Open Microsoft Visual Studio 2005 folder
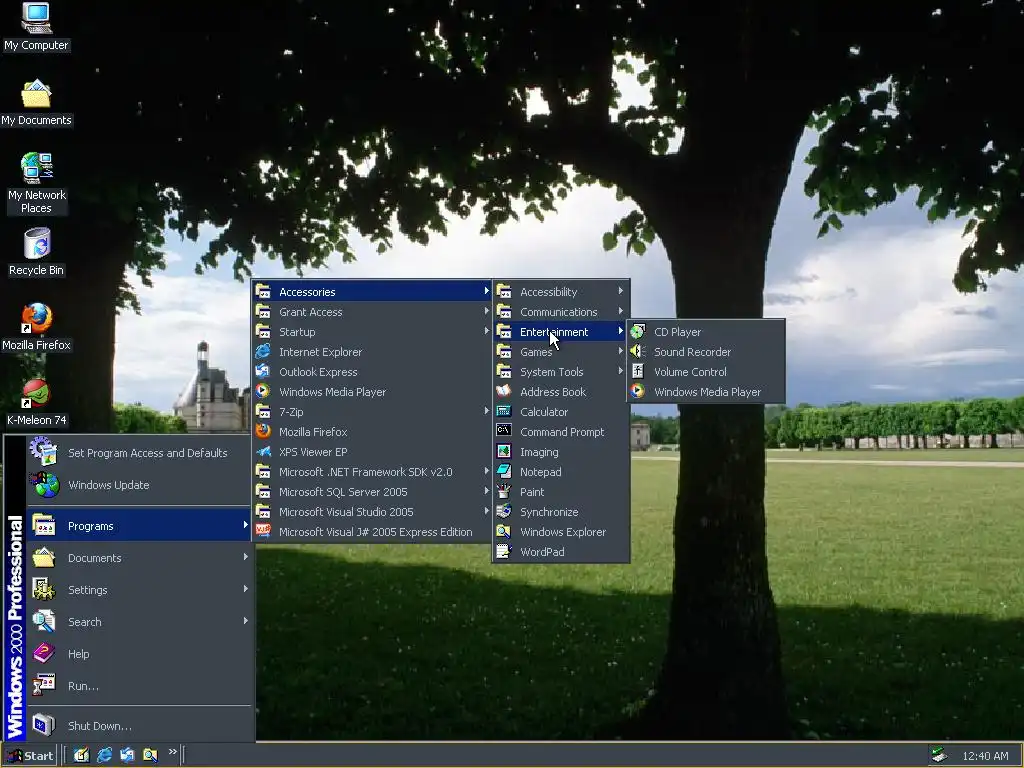 point(372,511)
